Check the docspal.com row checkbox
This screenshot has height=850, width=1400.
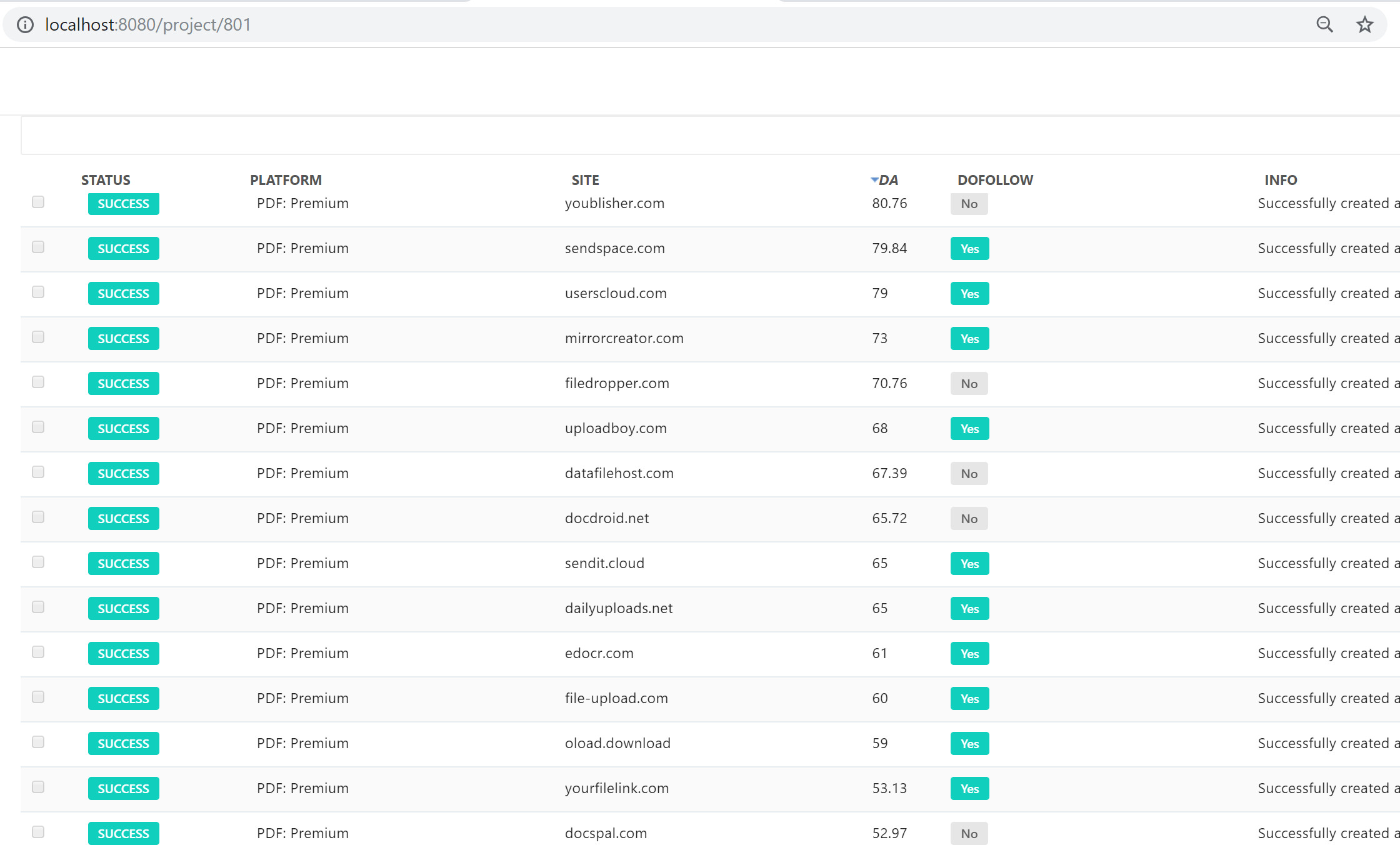38,832
